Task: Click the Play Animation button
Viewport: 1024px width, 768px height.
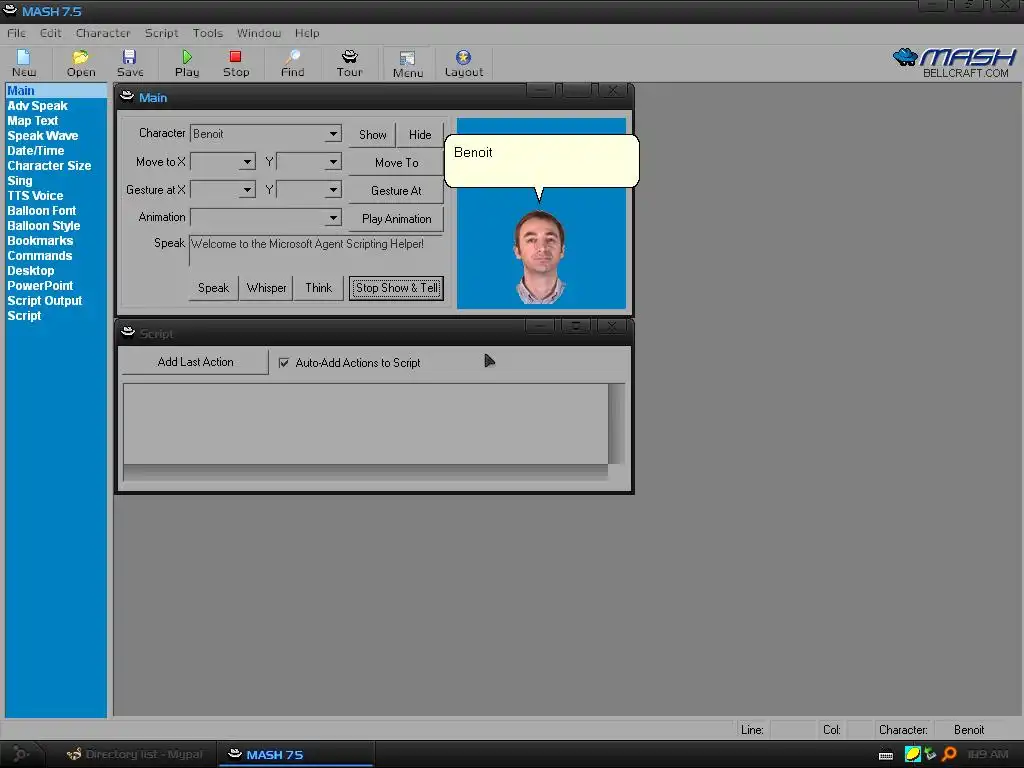Action: (x=396, y=219)
